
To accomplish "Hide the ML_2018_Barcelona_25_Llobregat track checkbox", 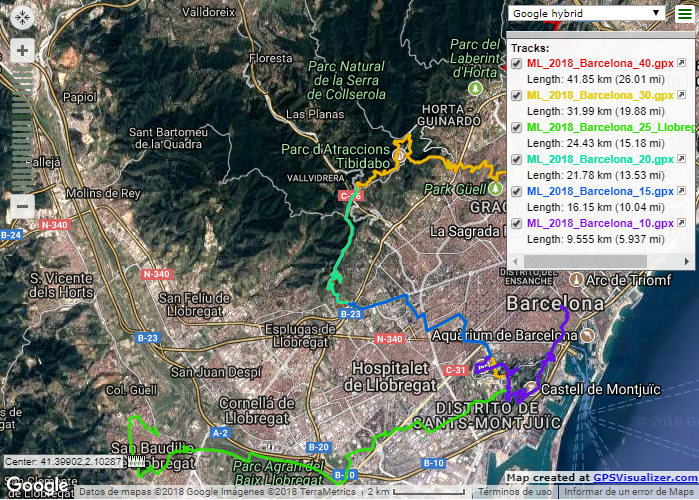I will point(516,128).
